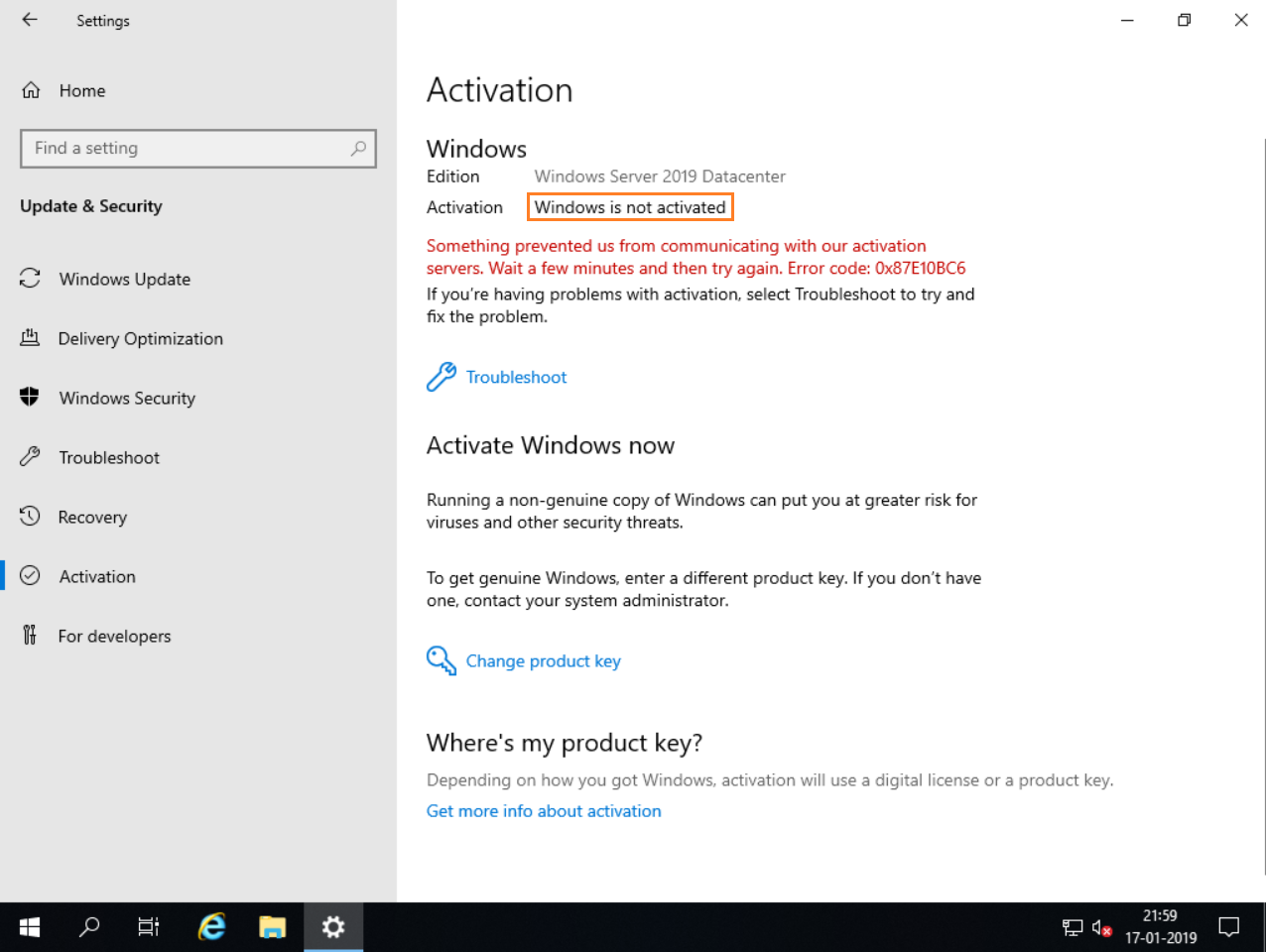This screenshot has height=952, width=1266.
Task: Click the key icon beside Change product key
Action: tap(442, 660)
